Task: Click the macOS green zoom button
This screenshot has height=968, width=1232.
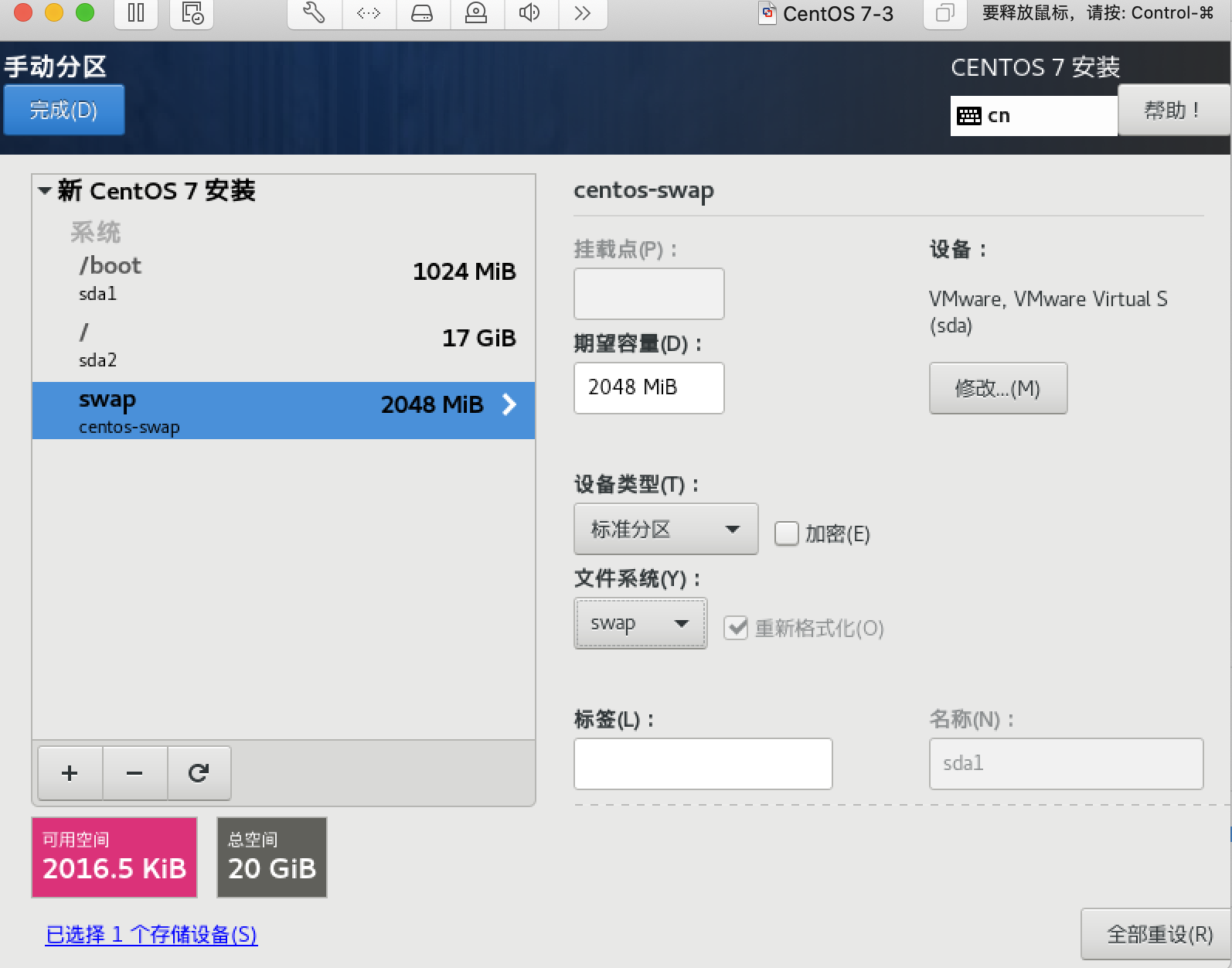Action: click(x=85, y=12)
